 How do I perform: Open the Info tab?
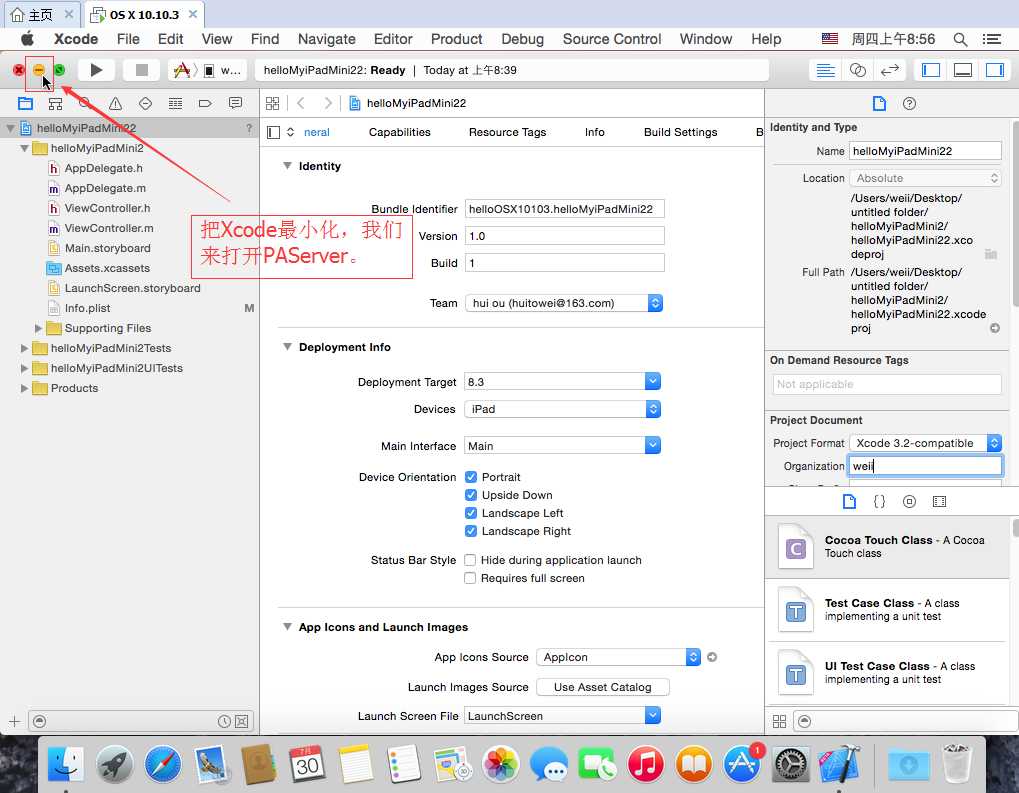point(595,133)
